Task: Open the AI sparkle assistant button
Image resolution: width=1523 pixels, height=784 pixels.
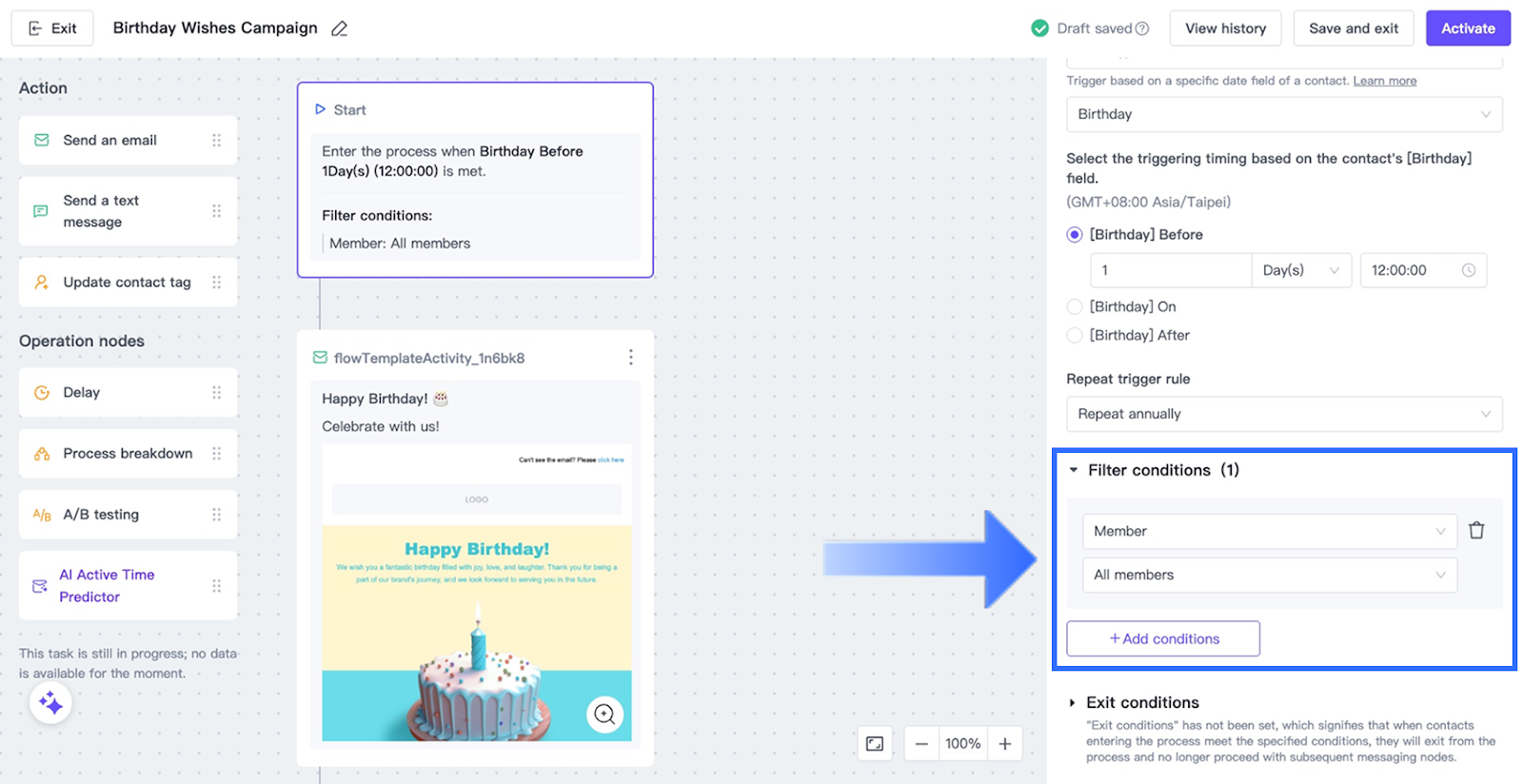Action: (50, 703)
